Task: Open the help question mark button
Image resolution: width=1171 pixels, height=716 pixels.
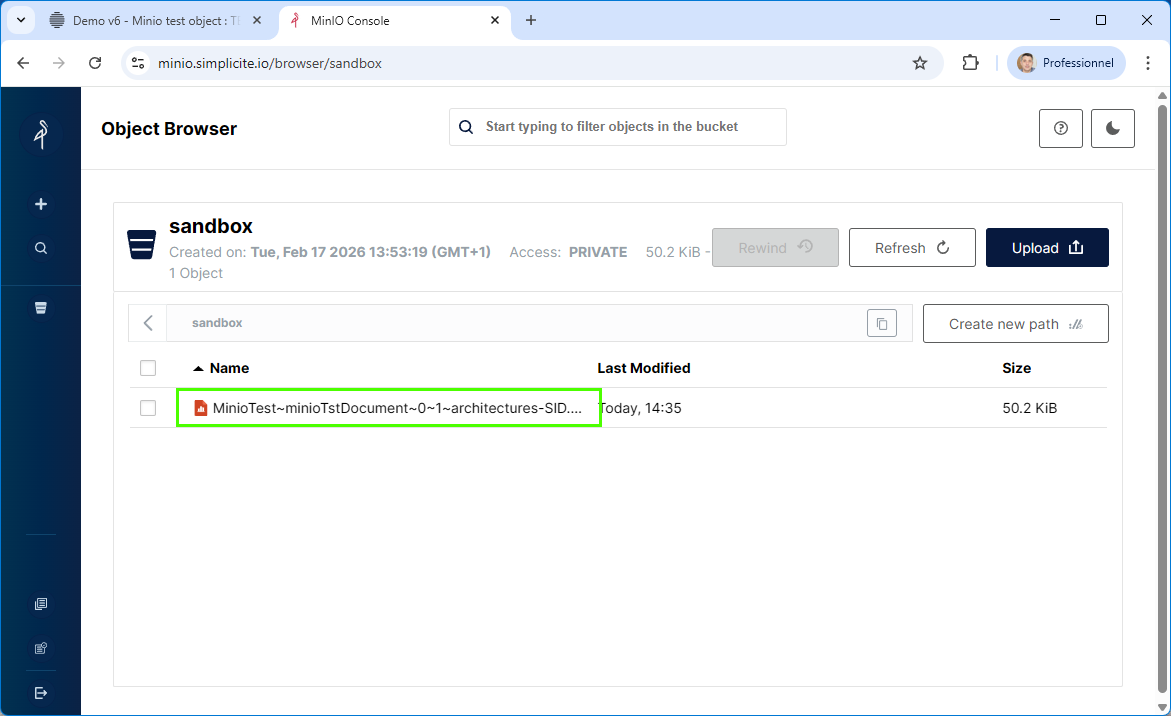Action: pyautogui.click(x=1061, y=128)
